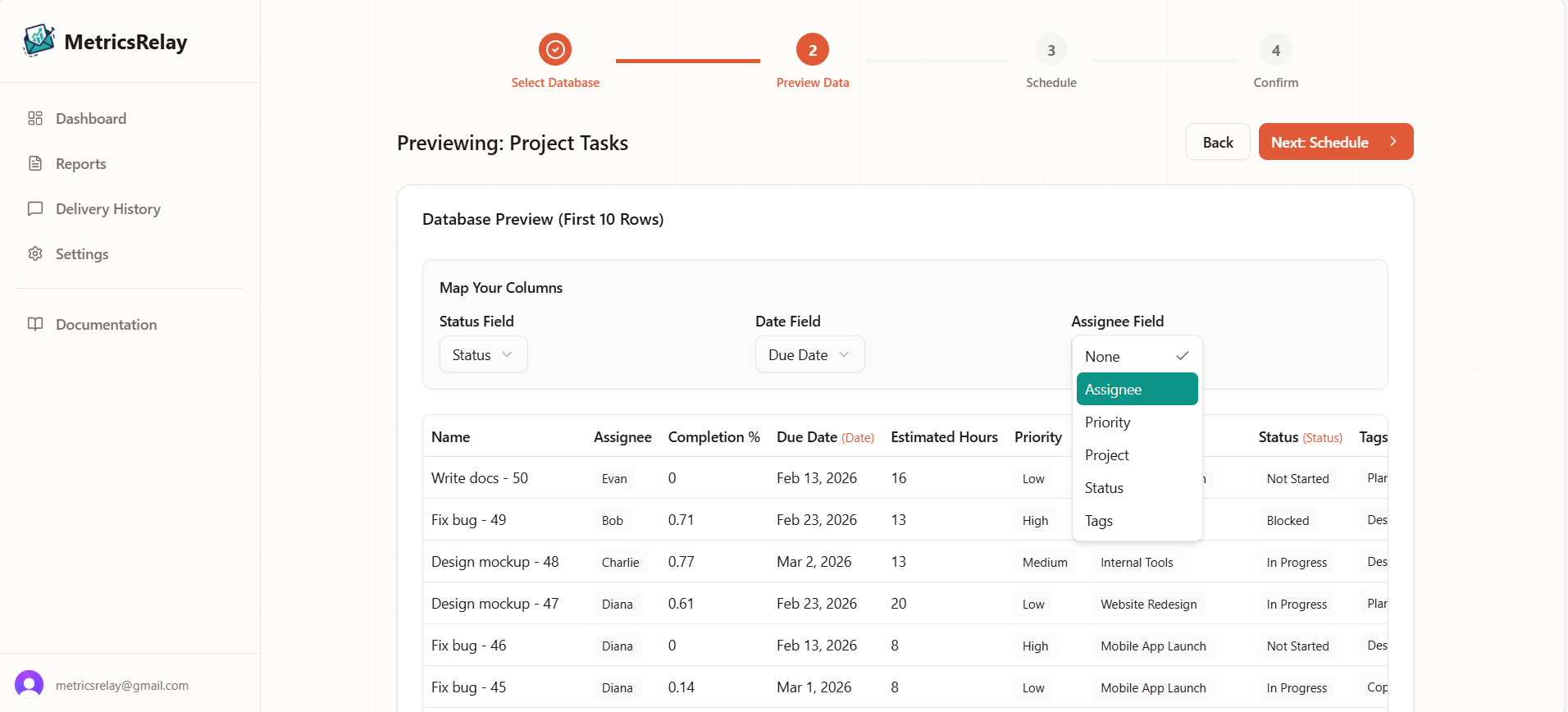Jump to step 4 Confirm
1568x712 pixels.
click(x=1275, y=51)
